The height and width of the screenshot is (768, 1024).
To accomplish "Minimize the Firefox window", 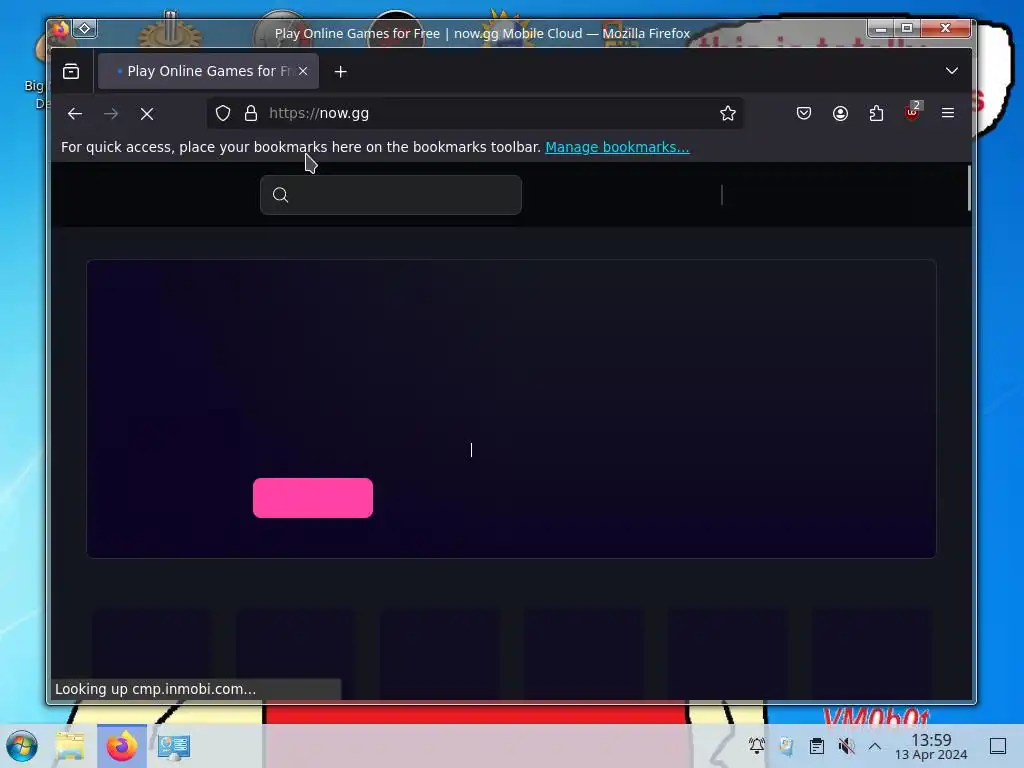I will [x=881, y=28].
